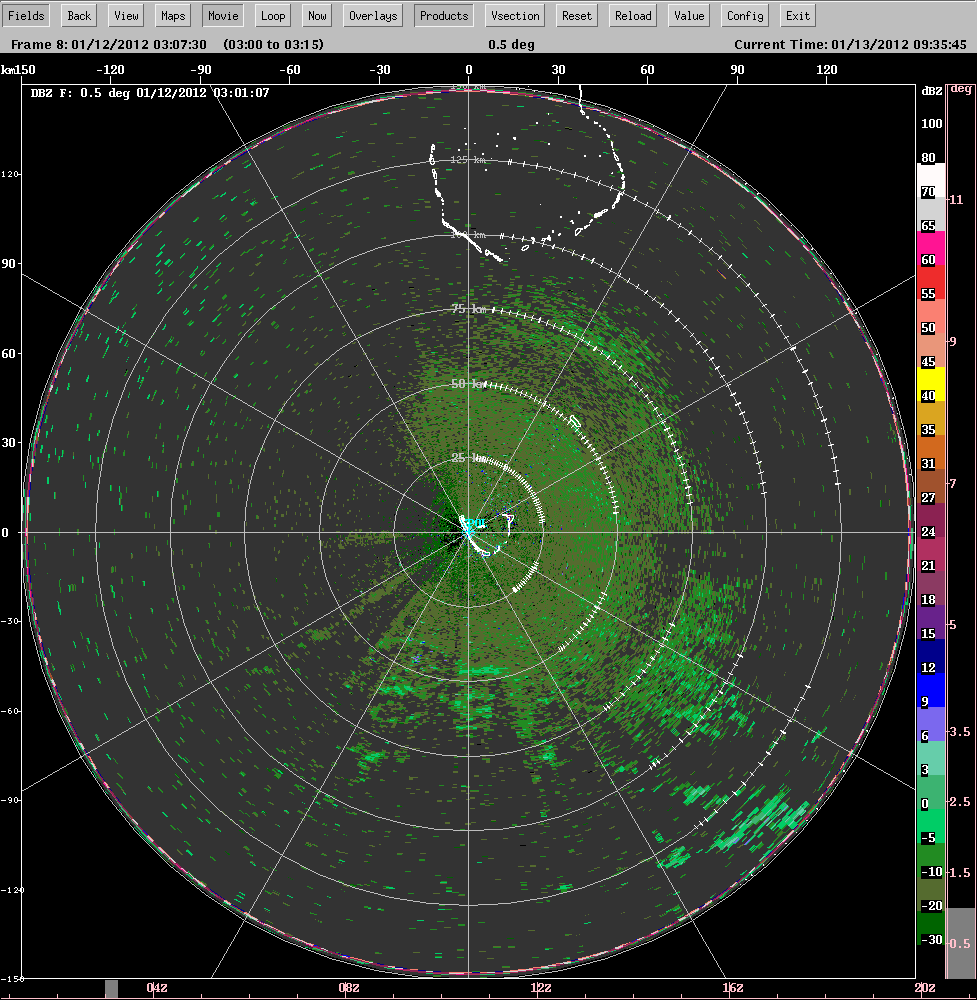Enable the Value readout mode

pos(690,15)
